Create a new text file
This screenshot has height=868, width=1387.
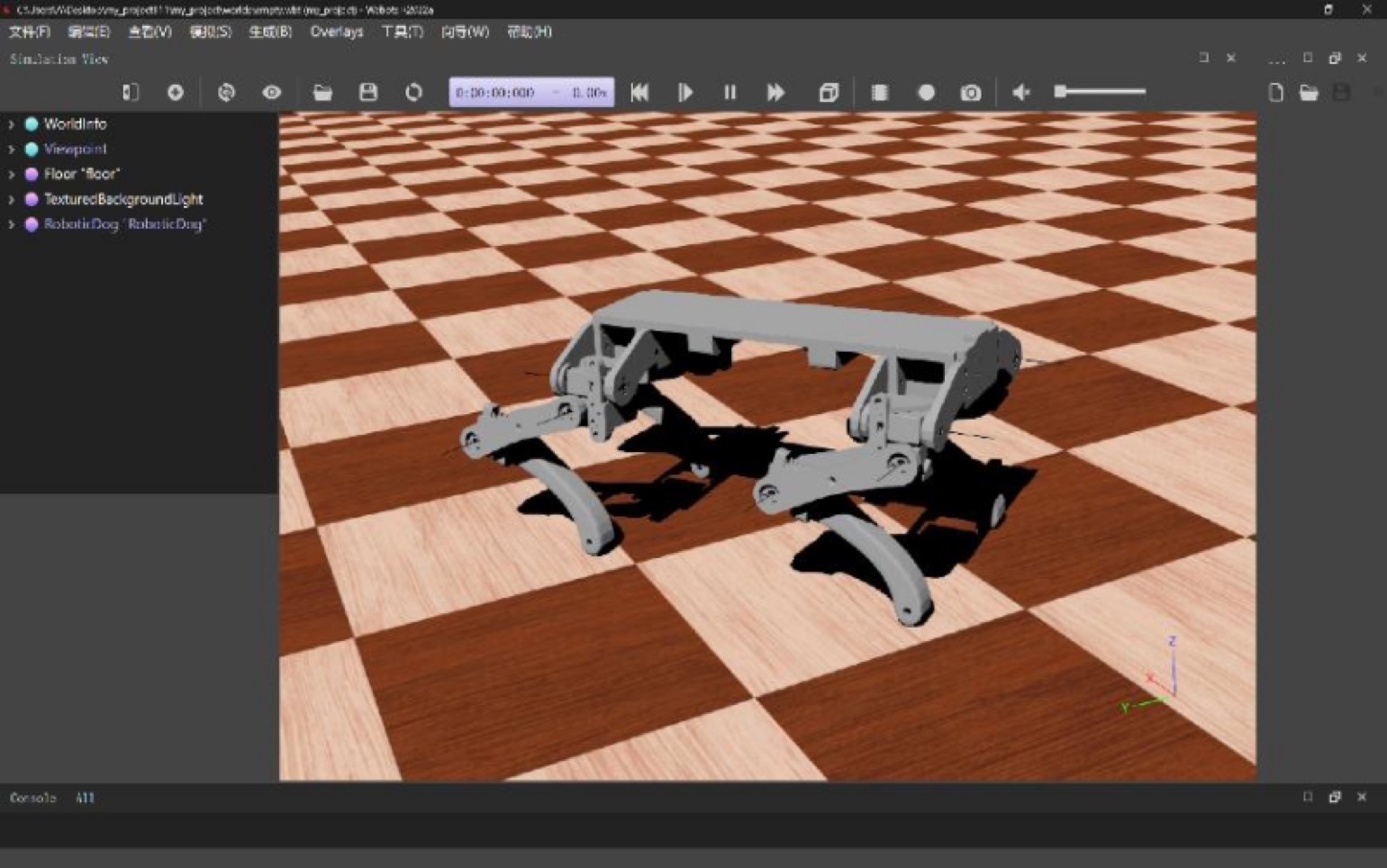1275,93
